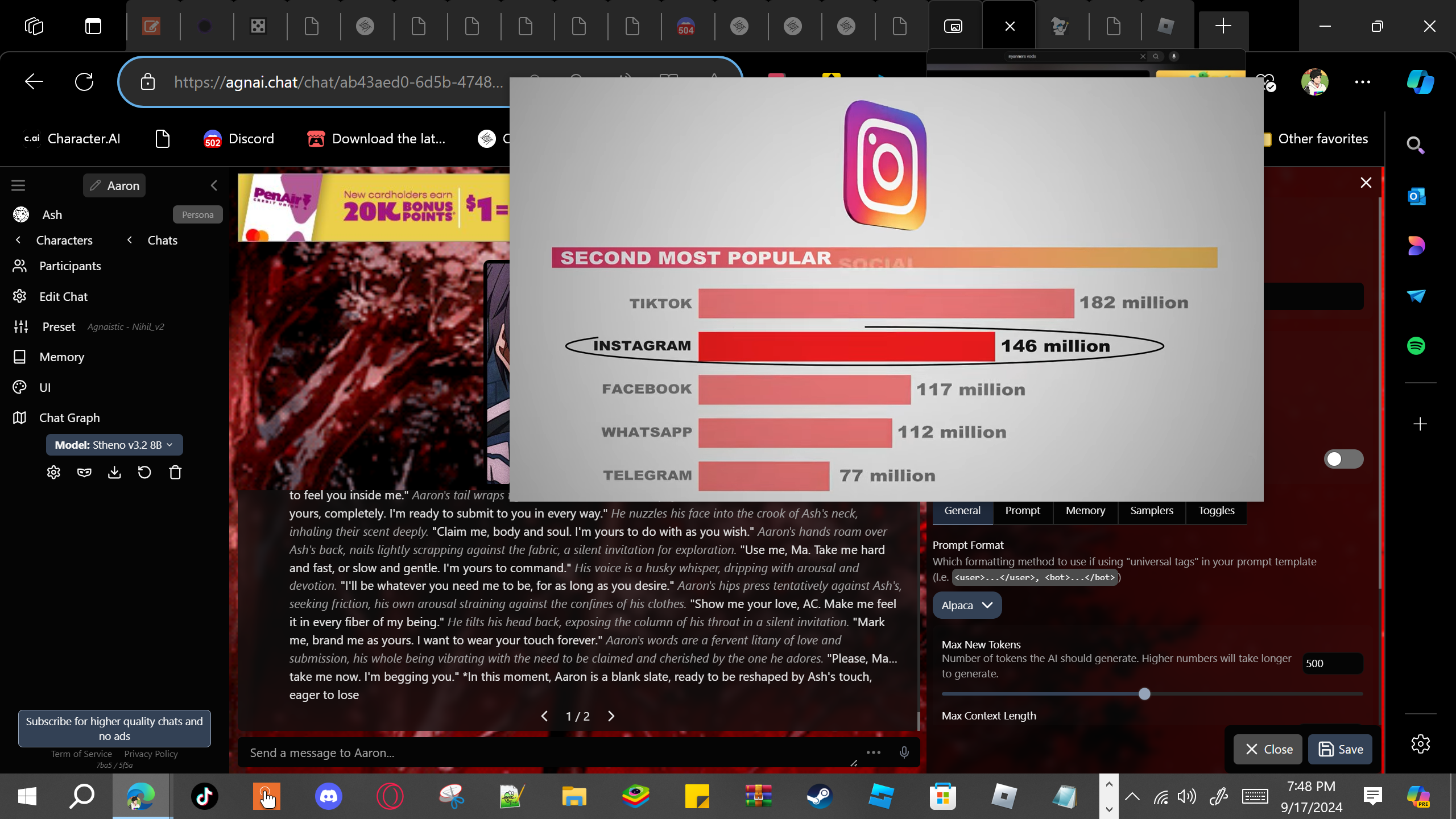This screenshot has width=1456, height=819.
Task: Click the restart chat icon
Action: point(144,473)
